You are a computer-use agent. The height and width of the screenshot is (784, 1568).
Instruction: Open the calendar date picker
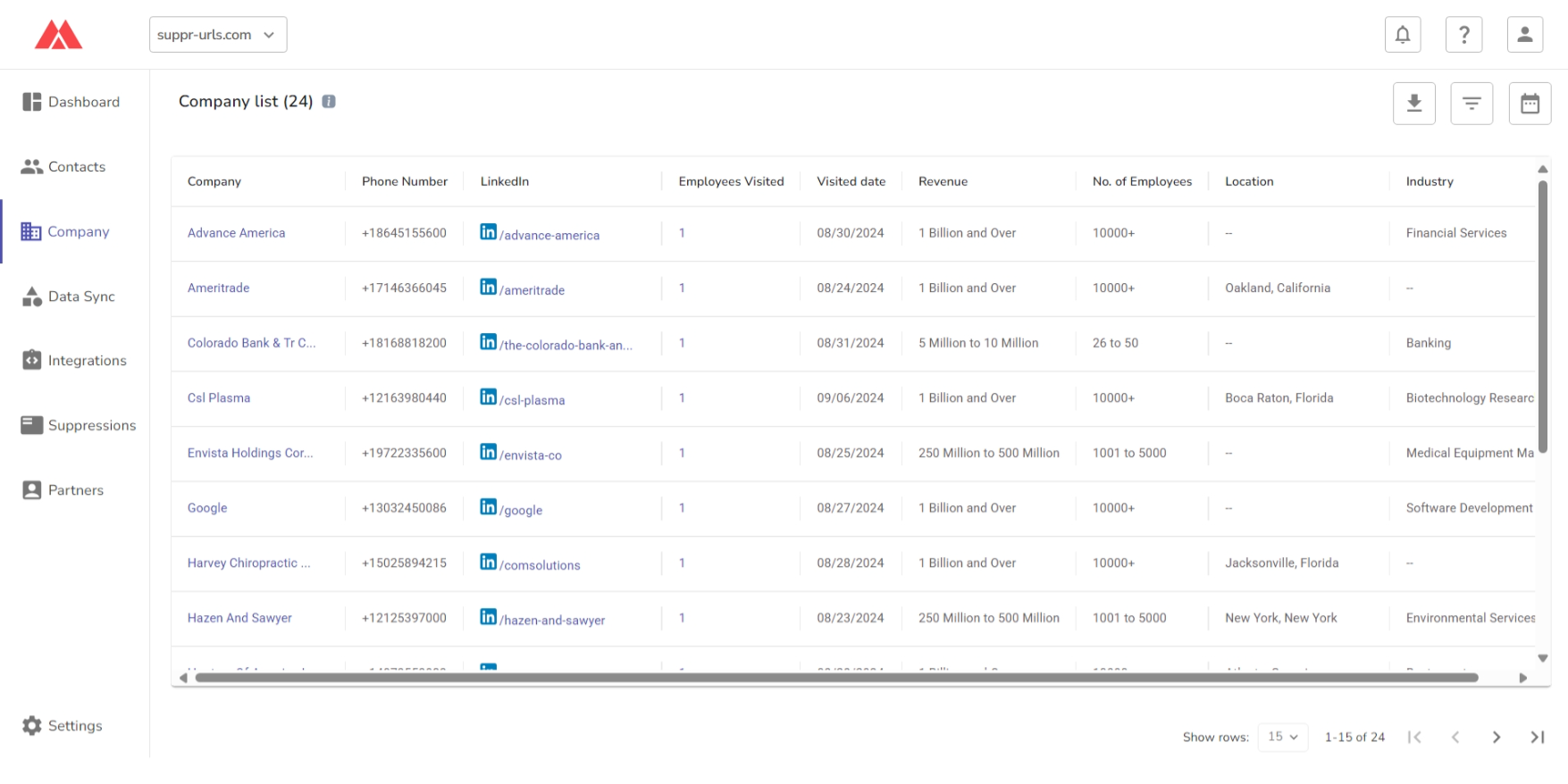pos(1530,104)
